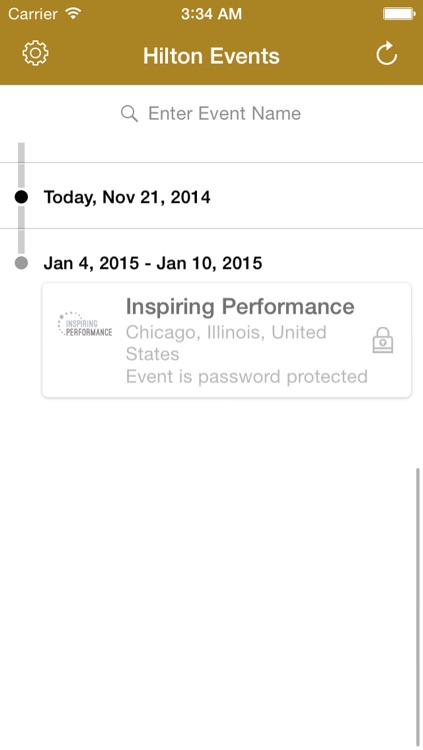The image size is (423, 750).
Task: Tap the search magnifier icon
Action: [x=129, y=114]
